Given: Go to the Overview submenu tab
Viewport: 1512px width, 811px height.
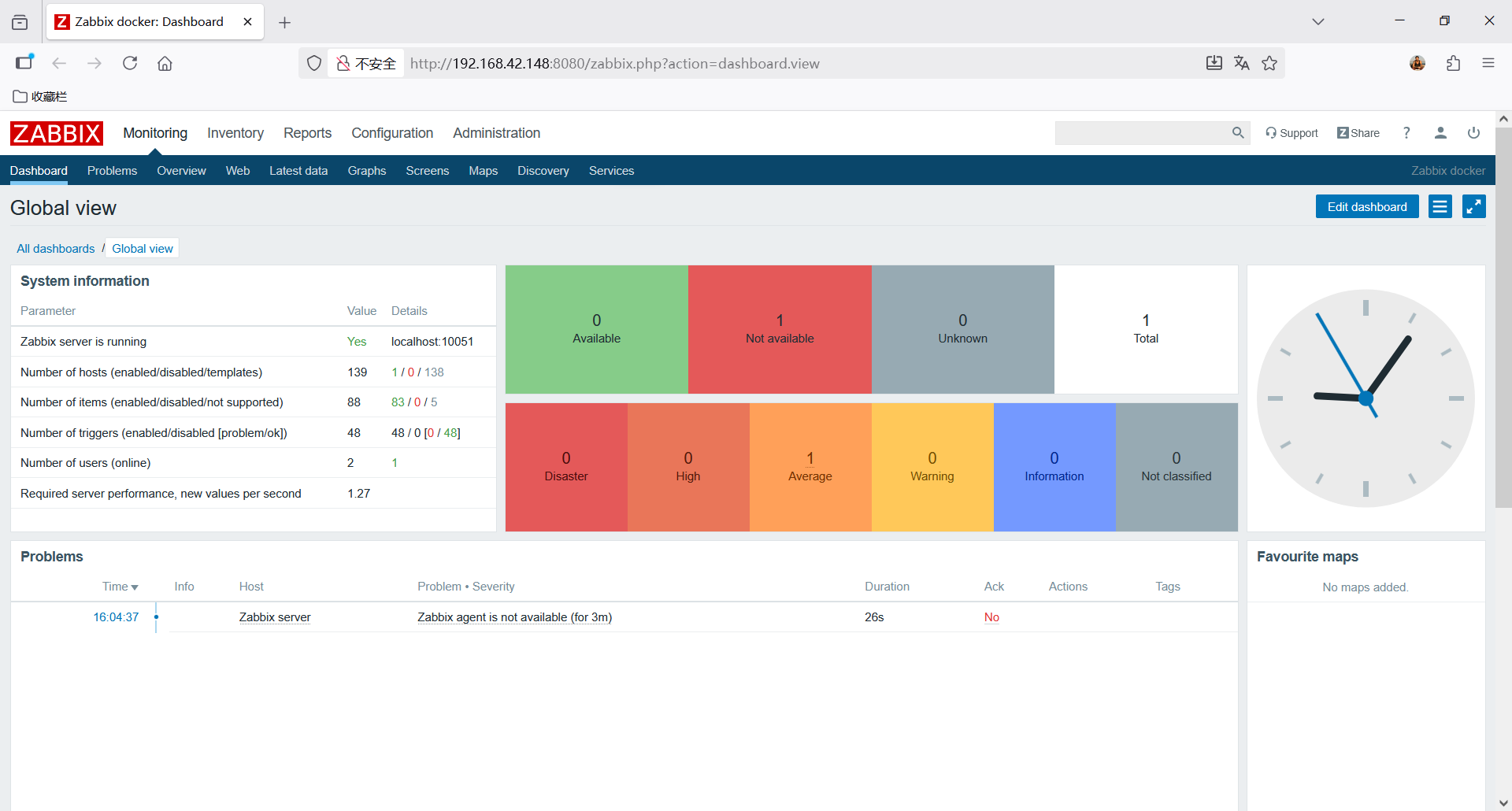Looking at the screenshot, I should point(181,171).
